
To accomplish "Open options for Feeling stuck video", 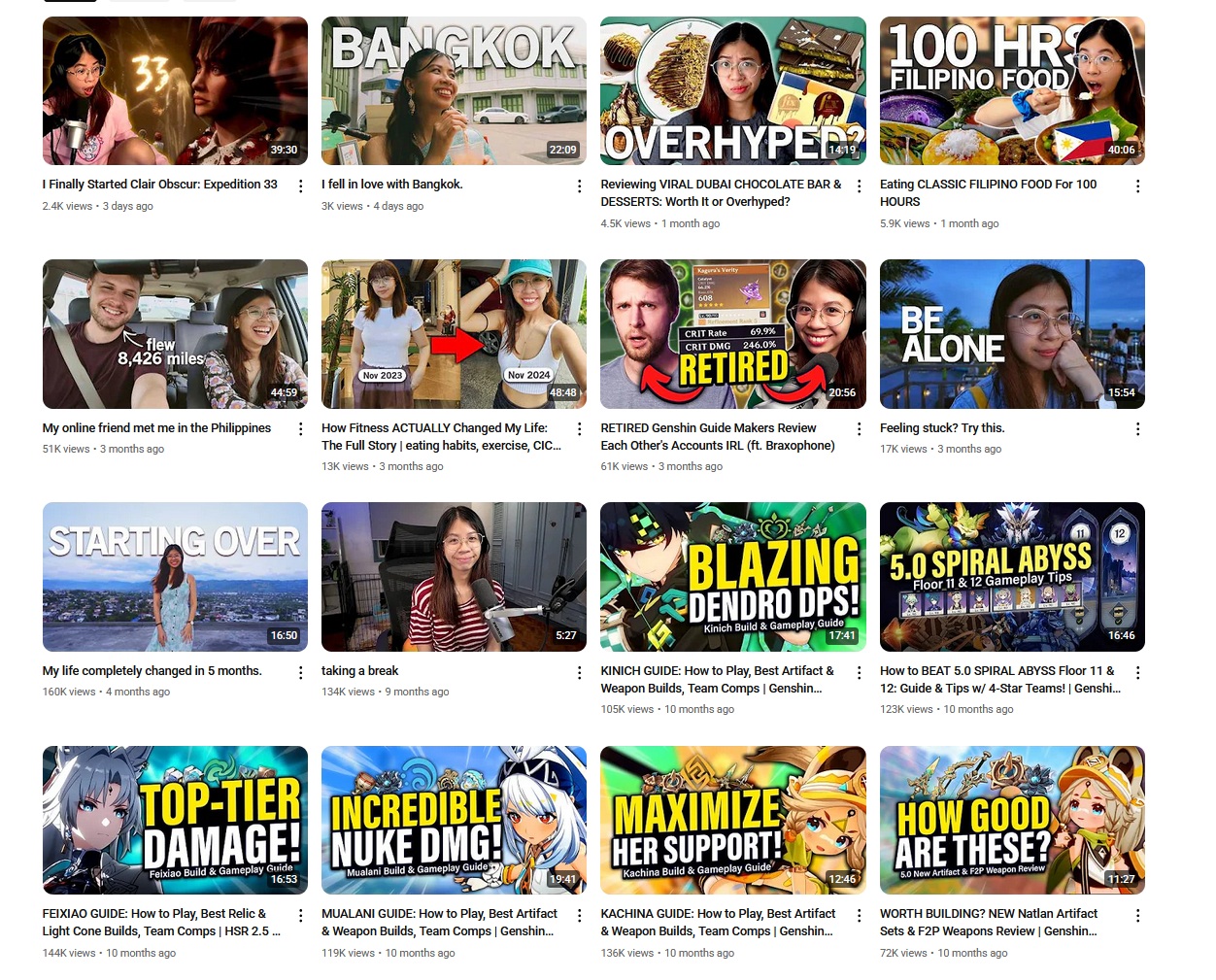I will [x=1137, y=428].
